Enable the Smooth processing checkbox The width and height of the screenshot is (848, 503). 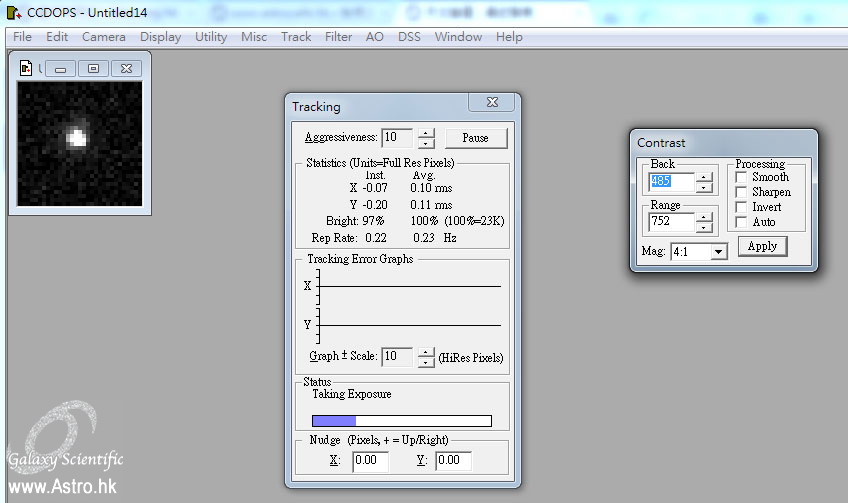click(741, 177)
